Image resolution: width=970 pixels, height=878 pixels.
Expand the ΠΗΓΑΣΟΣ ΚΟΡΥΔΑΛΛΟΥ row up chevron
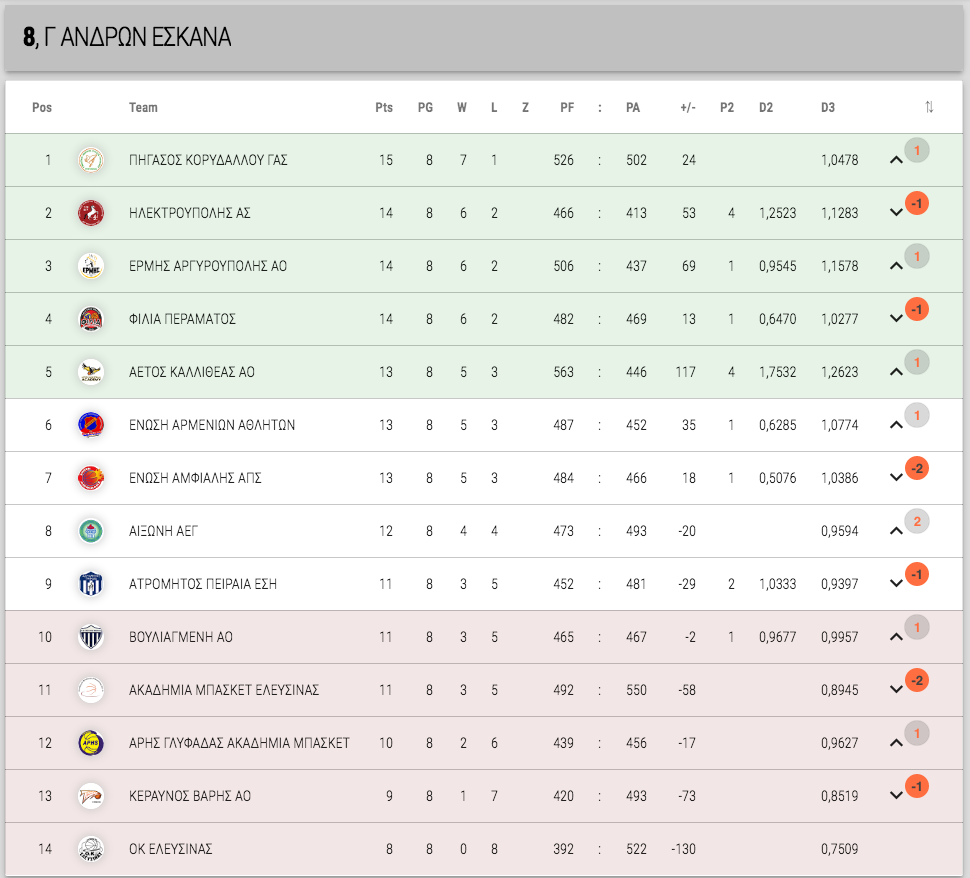pos(896,160)
